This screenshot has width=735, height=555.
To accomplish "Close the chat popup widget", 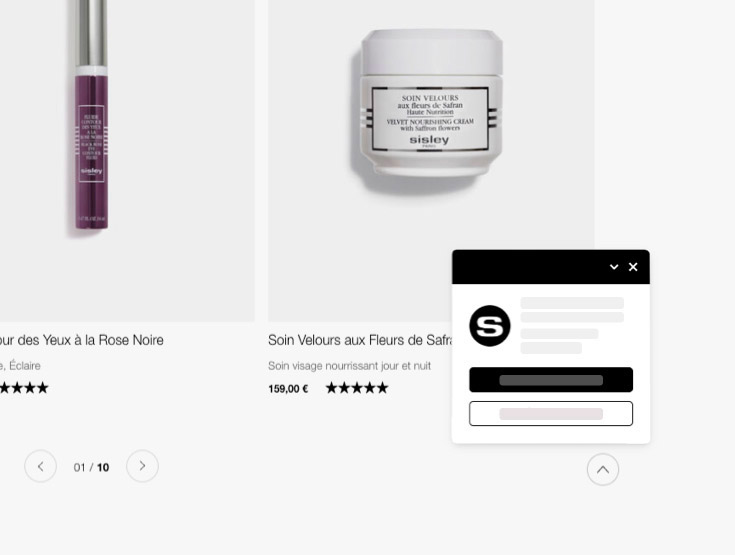I will pyautogui.click(x=633, y=267).
